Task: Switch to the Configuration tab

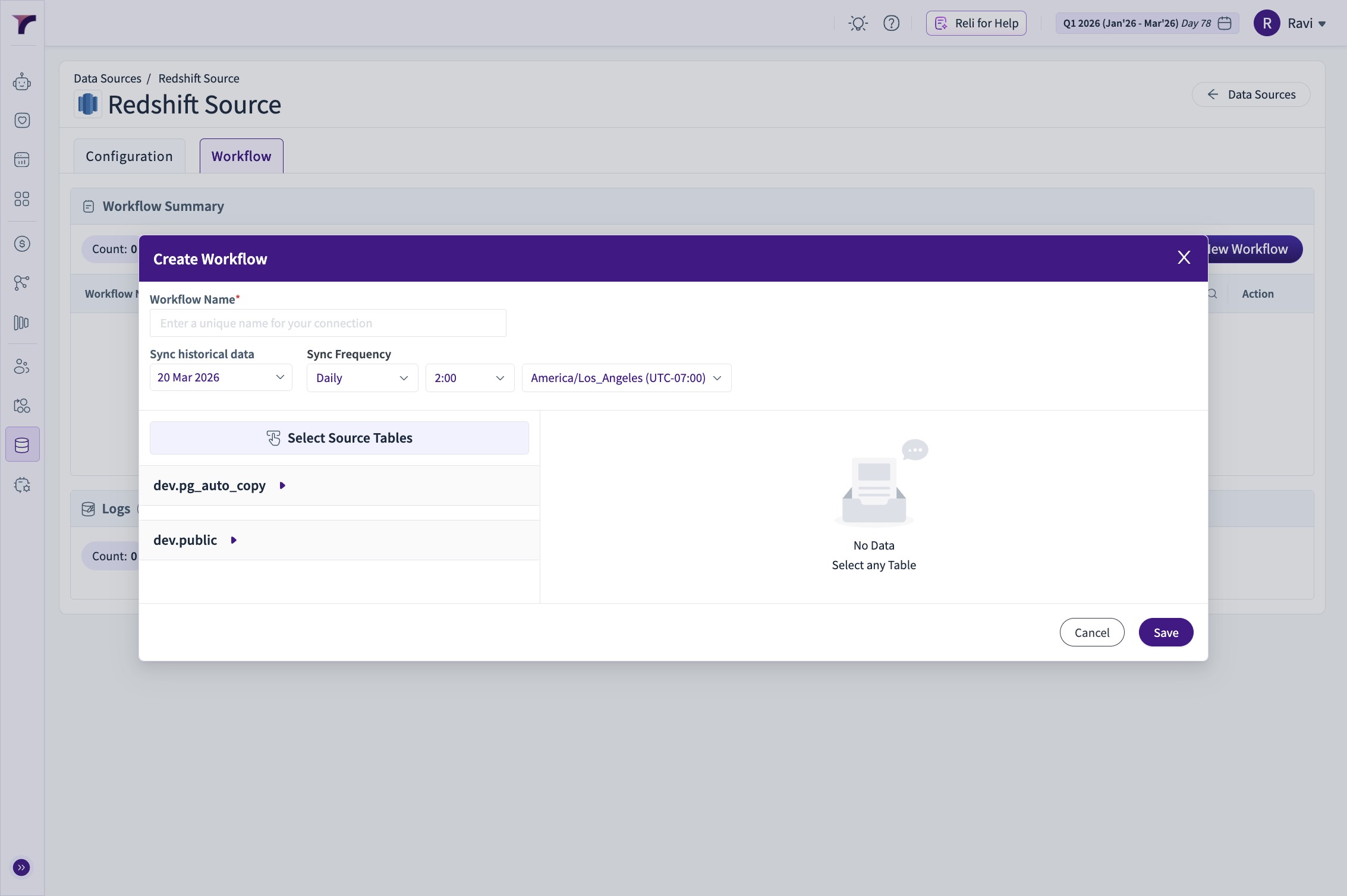Action: click(129, 156)
